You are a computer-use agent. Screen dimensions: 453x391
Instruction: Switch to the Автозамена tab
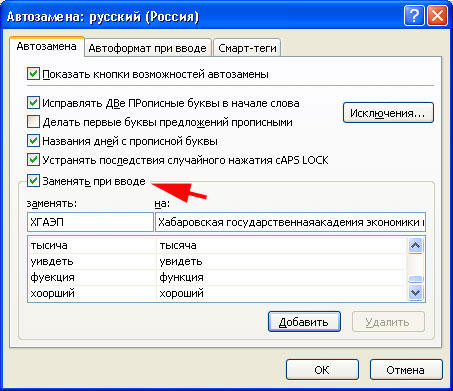click(46, 46)
